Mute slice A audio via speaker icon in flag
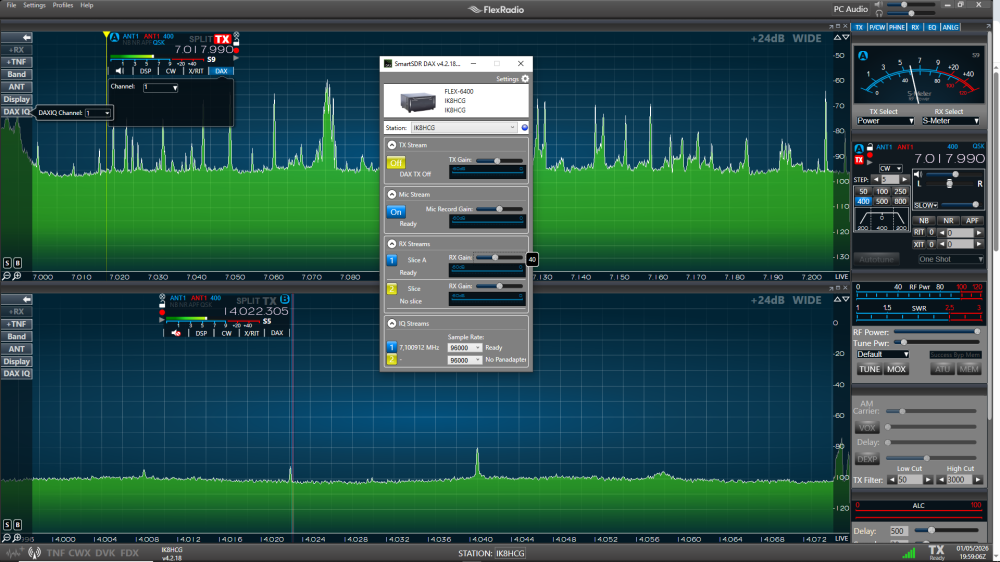Image resolution: width=1000 pixels, height=562 pixels. point(120,71)
